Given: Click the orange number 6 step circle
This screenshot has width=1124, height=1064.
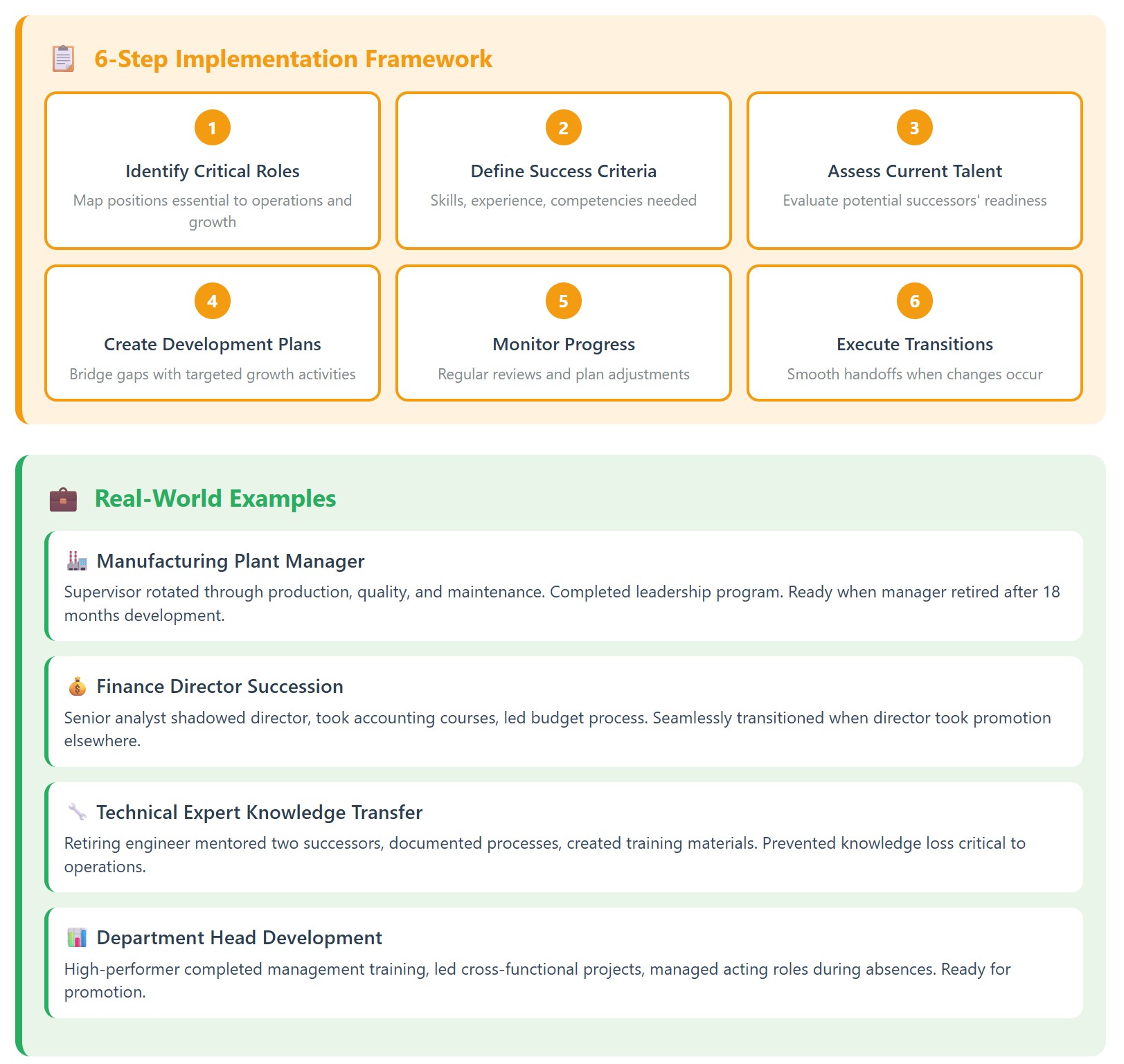Looking at the screenshot, I should [x=914, y=301].
